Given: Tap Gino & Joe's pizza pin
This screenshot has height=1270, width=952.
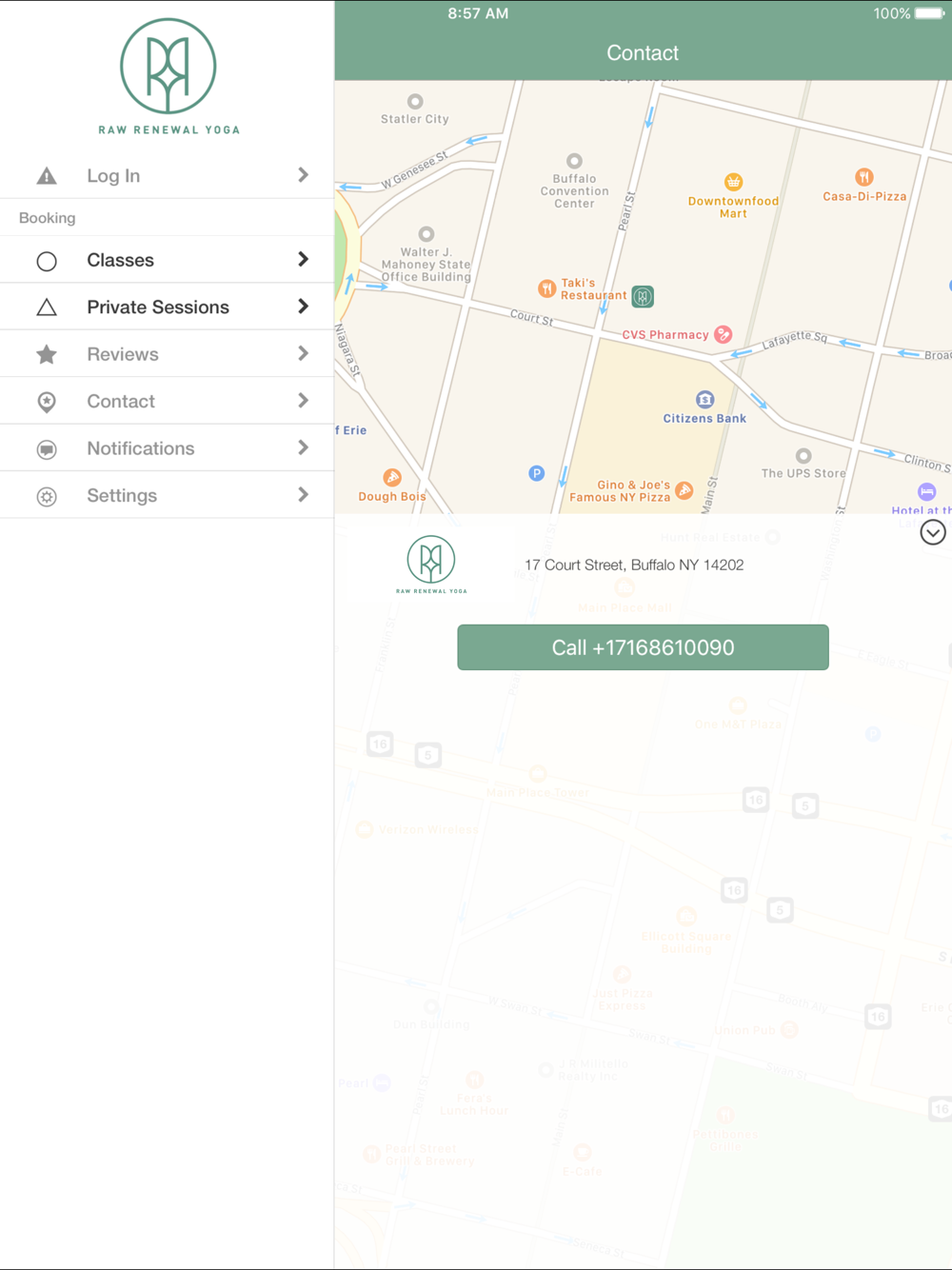Looking at the screenshot, I should coord(684,491).
